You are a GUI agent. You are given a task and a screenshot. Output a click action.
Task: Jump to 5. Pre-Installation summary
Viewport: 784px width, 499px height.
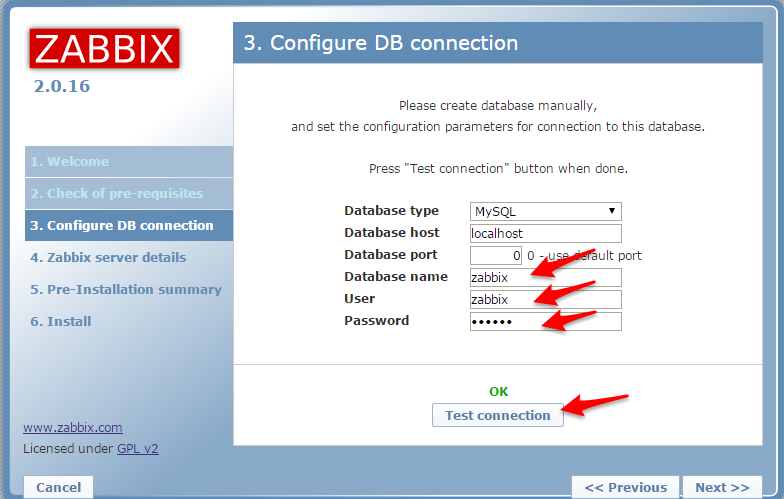125,290
